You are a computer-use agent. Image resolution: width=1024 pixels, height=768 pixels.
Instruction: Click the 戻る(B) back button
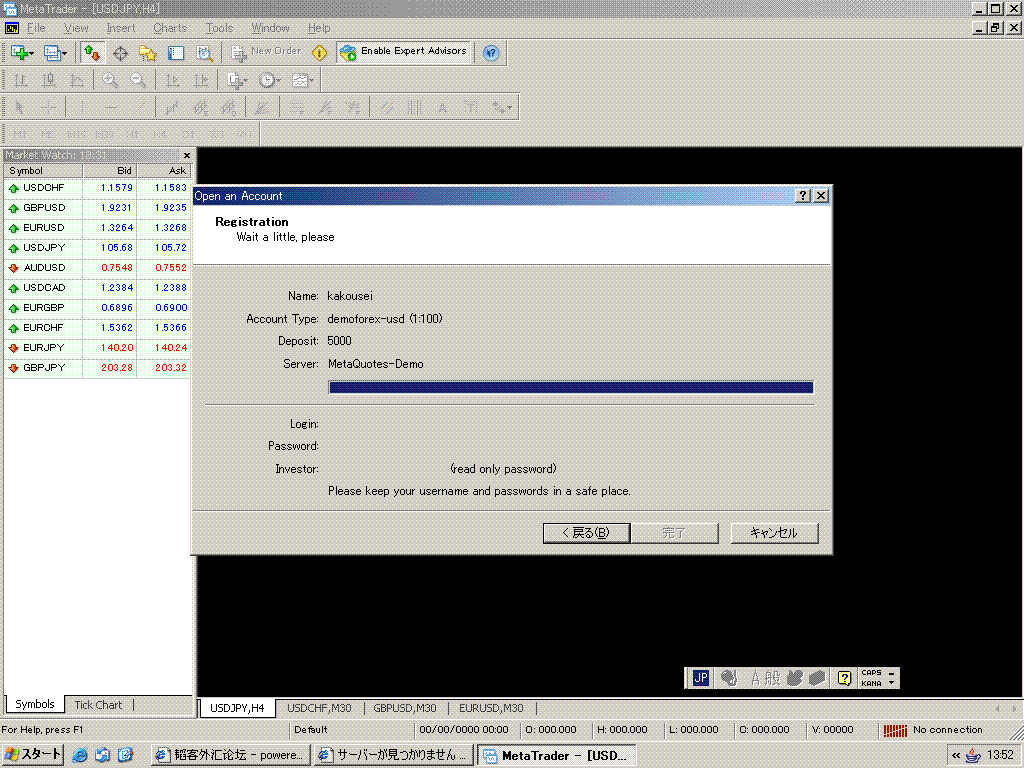click(x=586, y=533)
